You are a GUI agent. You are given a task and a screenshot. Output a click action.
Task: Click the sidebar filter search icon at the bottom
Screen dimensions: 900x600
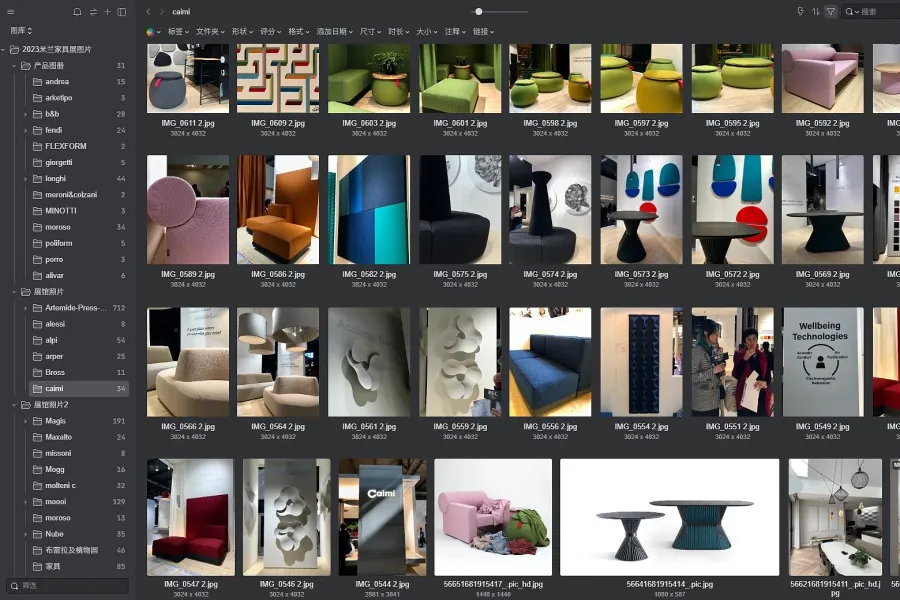(x=14, y=586)
